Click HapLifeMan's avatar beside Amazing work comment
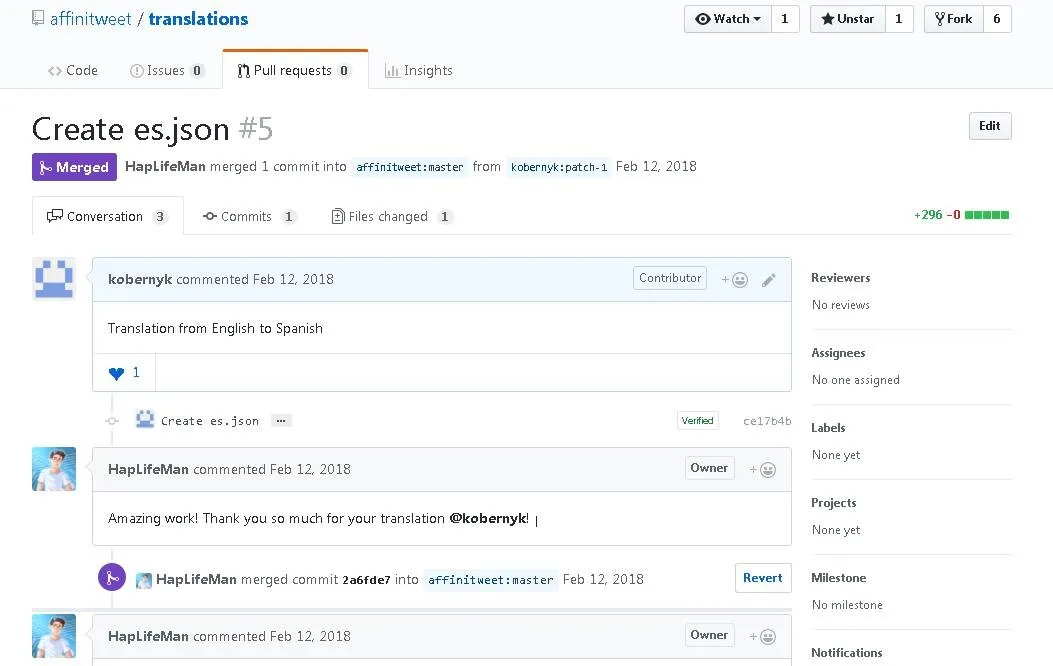 pyautogui.click(x=54, y=469)
